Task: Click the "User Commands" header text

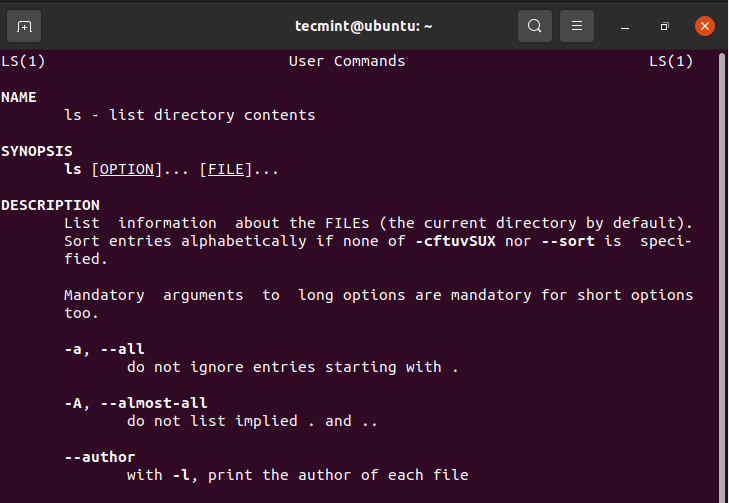Action: (347, 61)
